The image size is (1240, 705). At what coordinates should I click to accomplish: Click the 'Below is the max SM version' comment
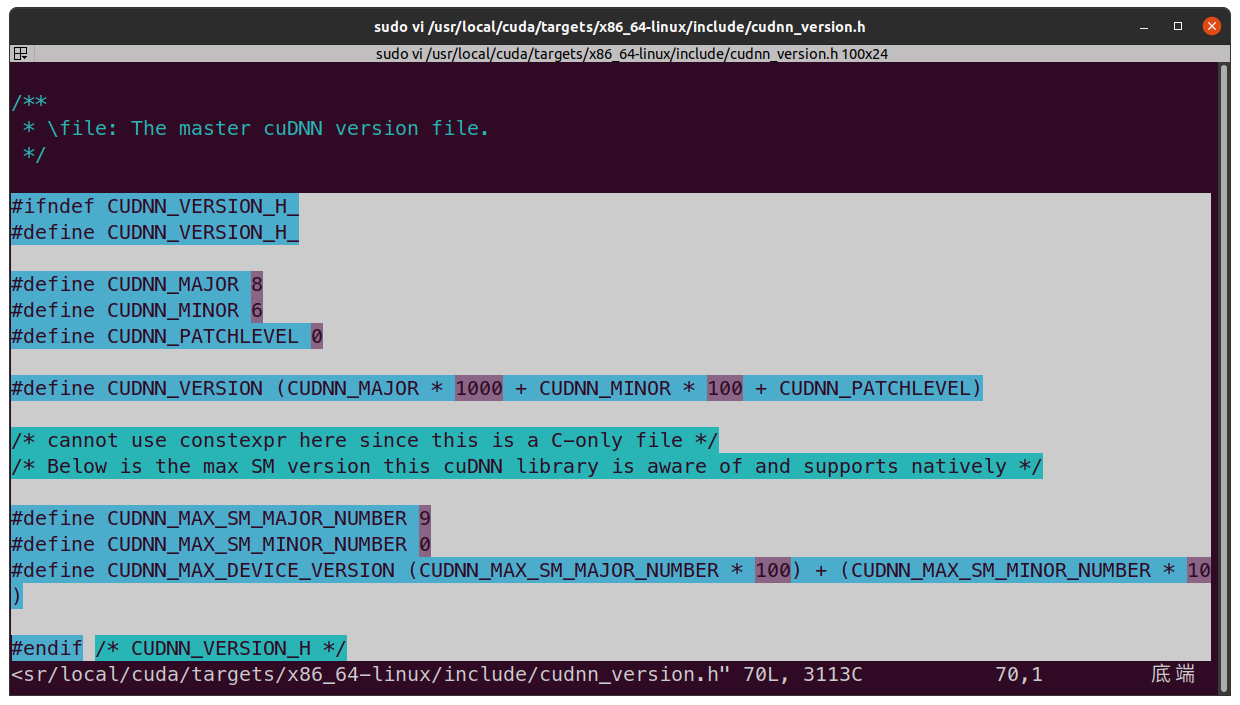pyautogui.click(x=527, y=466)
